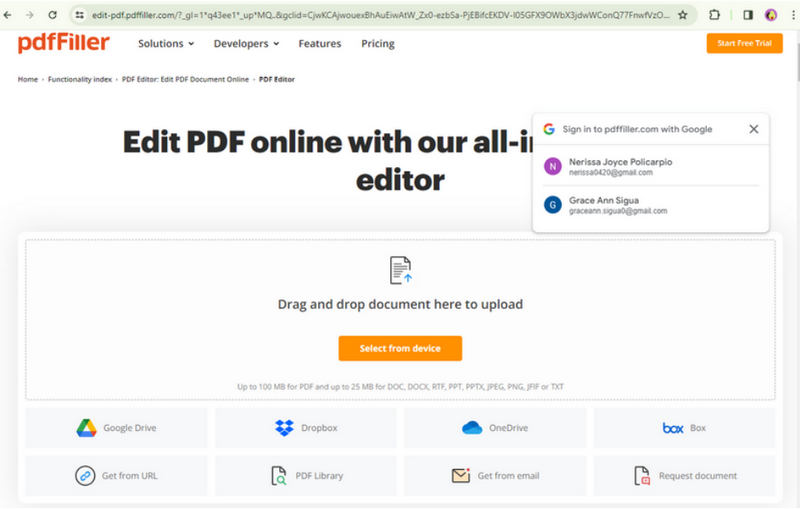
Task: Select Grace Ann Sigua's blue avatar
Action: (x=553, y=205)
